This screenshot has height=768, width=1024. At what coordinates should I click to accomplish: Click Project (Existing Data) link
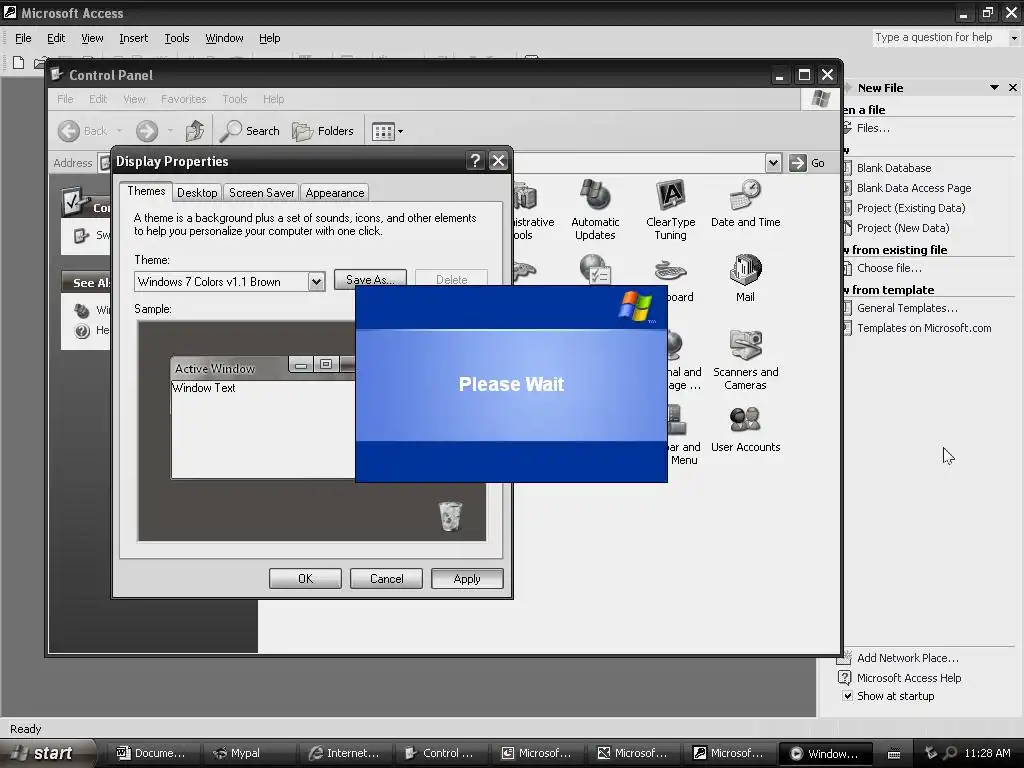[910, 208]
